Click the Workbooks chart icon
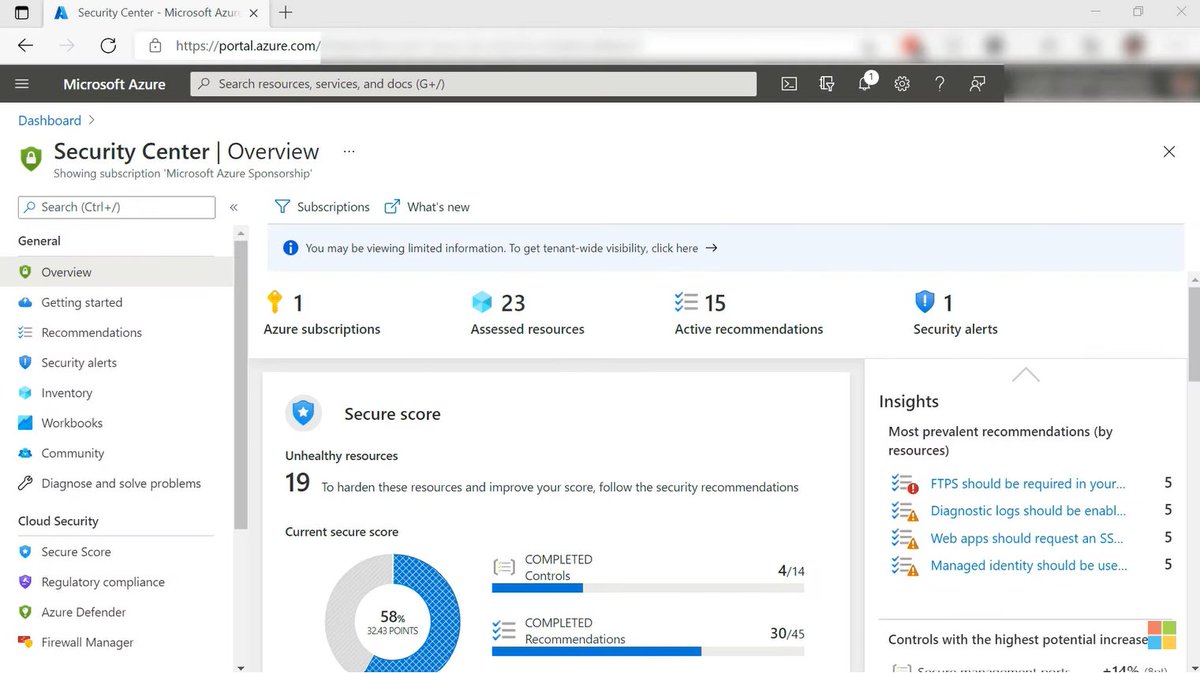Screen dimensions: 1200x673 (x=25, y=423)
